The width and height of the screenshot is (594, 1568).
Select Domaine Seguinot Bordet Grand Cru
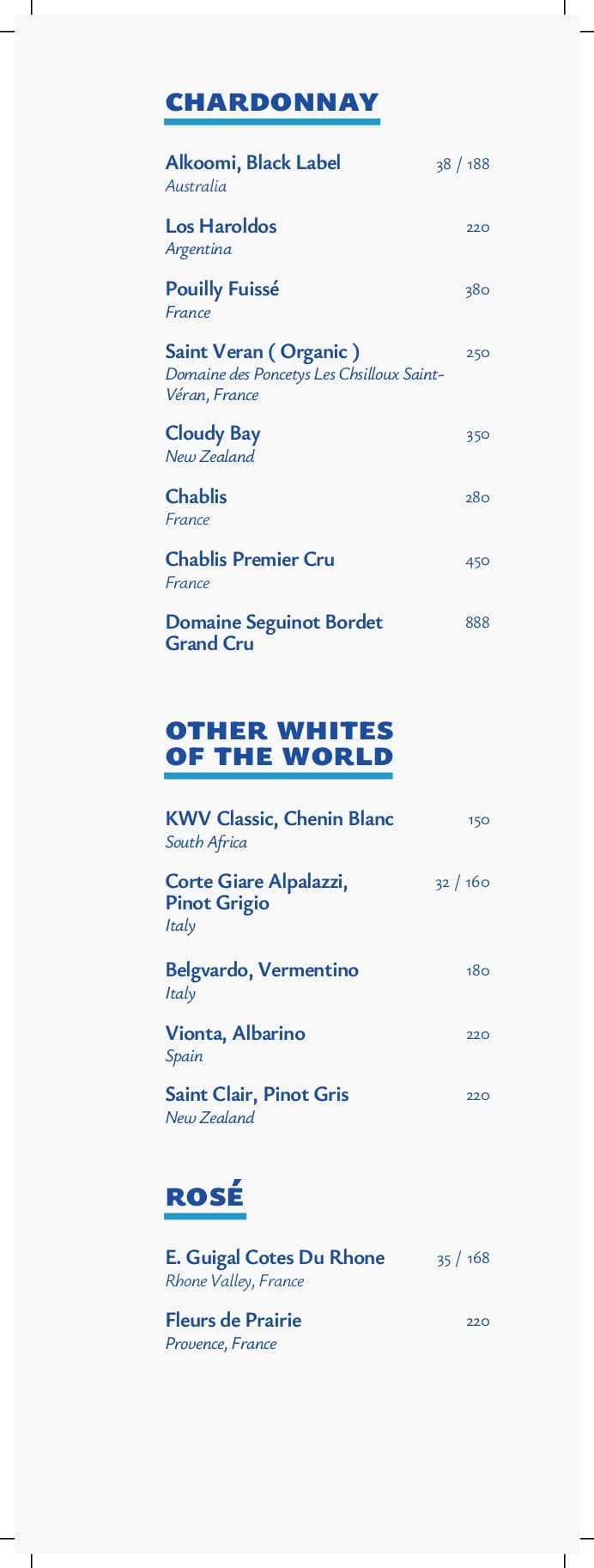(273, 632)
